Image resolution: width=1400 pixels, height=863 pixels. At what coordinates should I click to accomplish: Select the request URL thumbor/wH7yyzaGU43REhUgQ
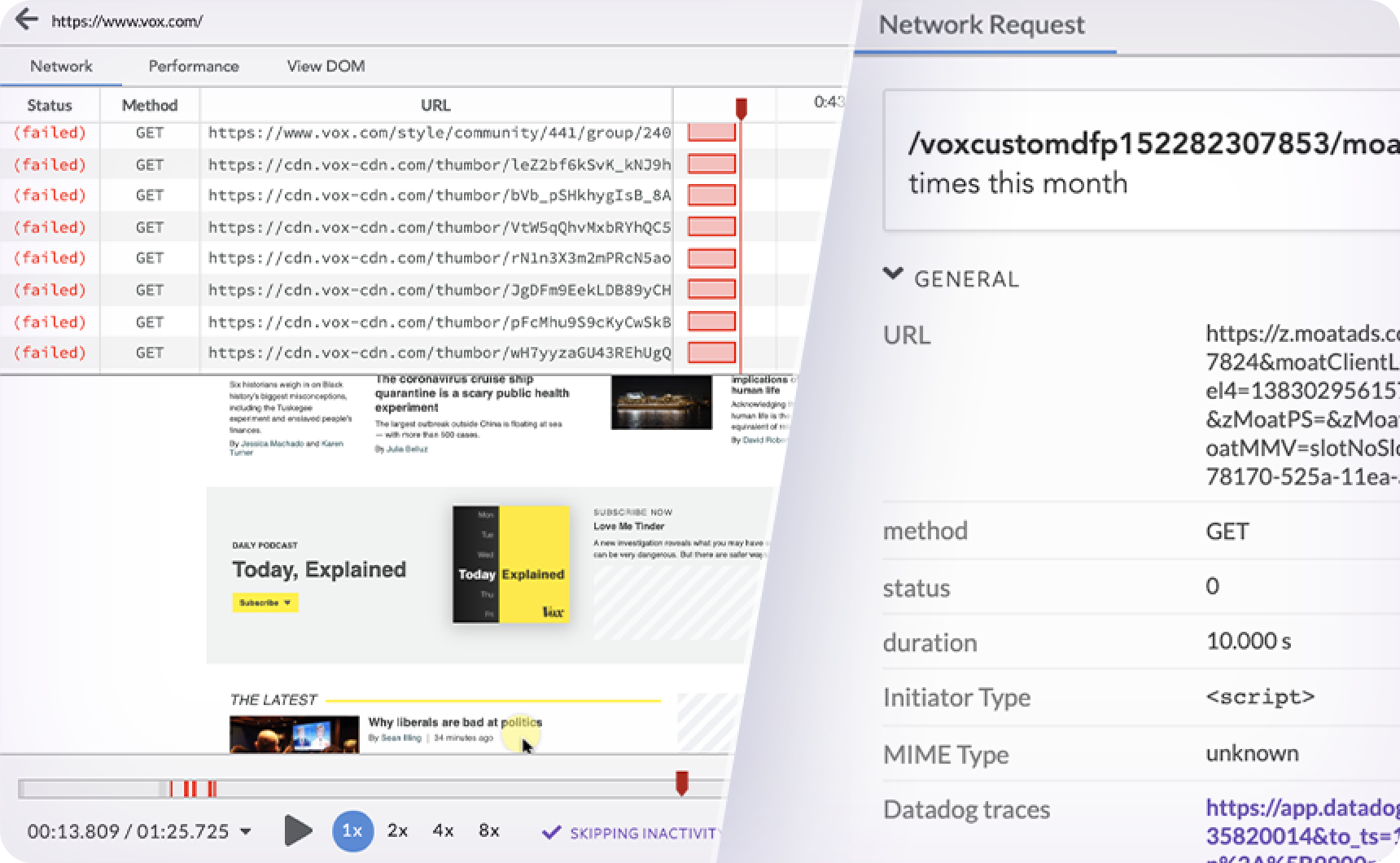(x=440, y=353)
